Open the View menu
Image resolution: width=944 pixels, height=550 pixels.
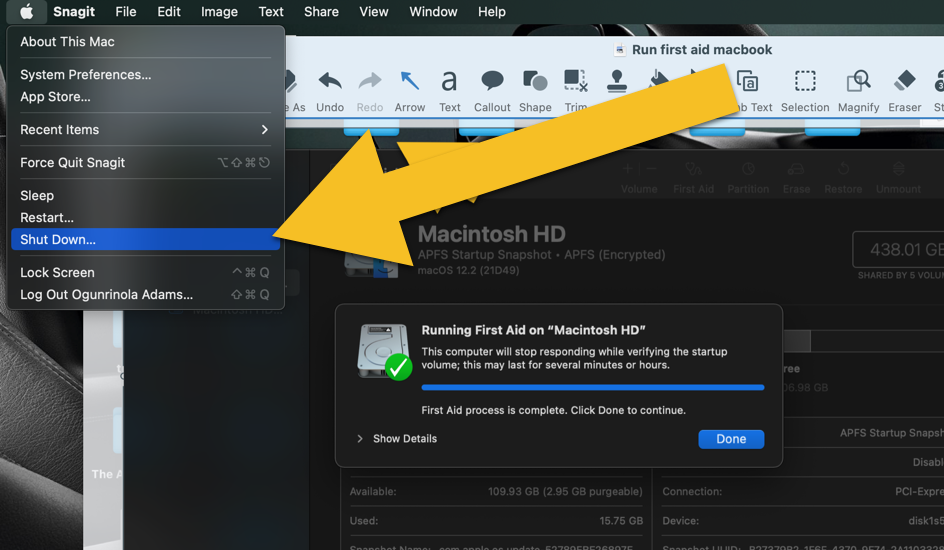click(373, 11)
